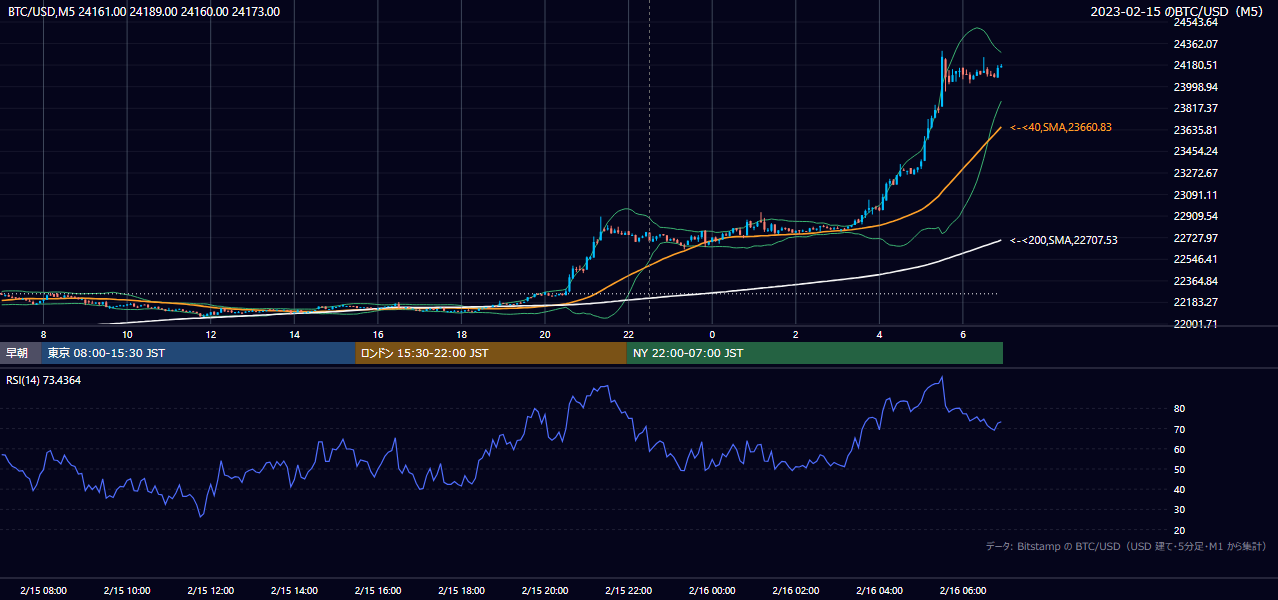The image size is (1278, 600).
Task: Click hour label 14 below price chart
Action: pos(294,334)
